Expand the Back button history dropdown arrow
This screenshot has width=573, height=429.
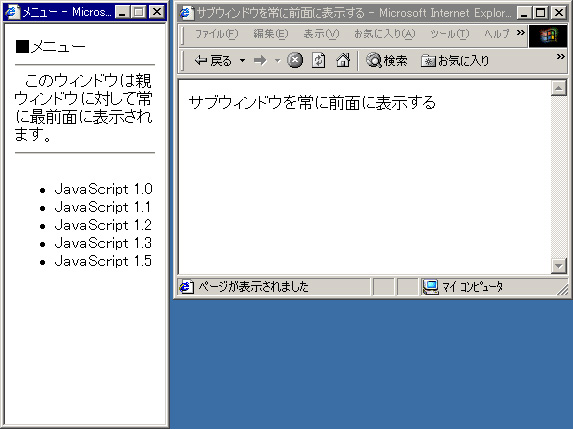click(x=243, y=60)
